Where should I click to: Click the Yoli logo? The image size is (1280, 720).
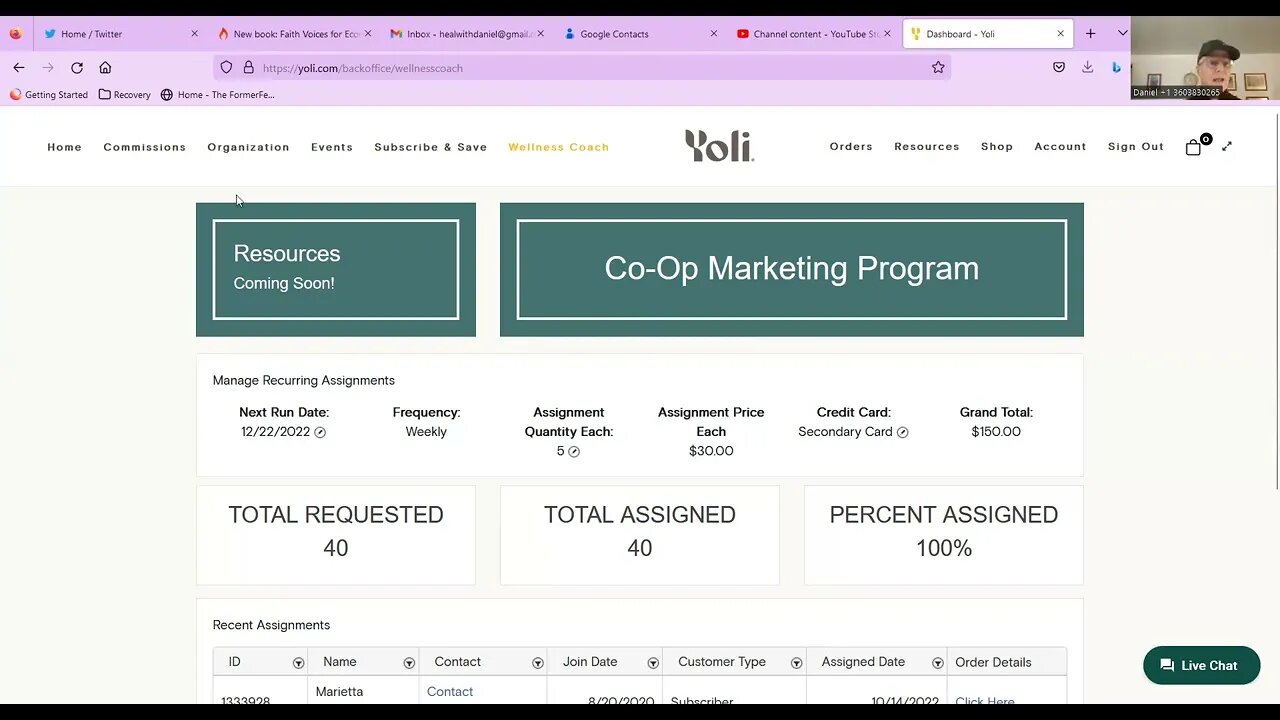coord(719,146)
